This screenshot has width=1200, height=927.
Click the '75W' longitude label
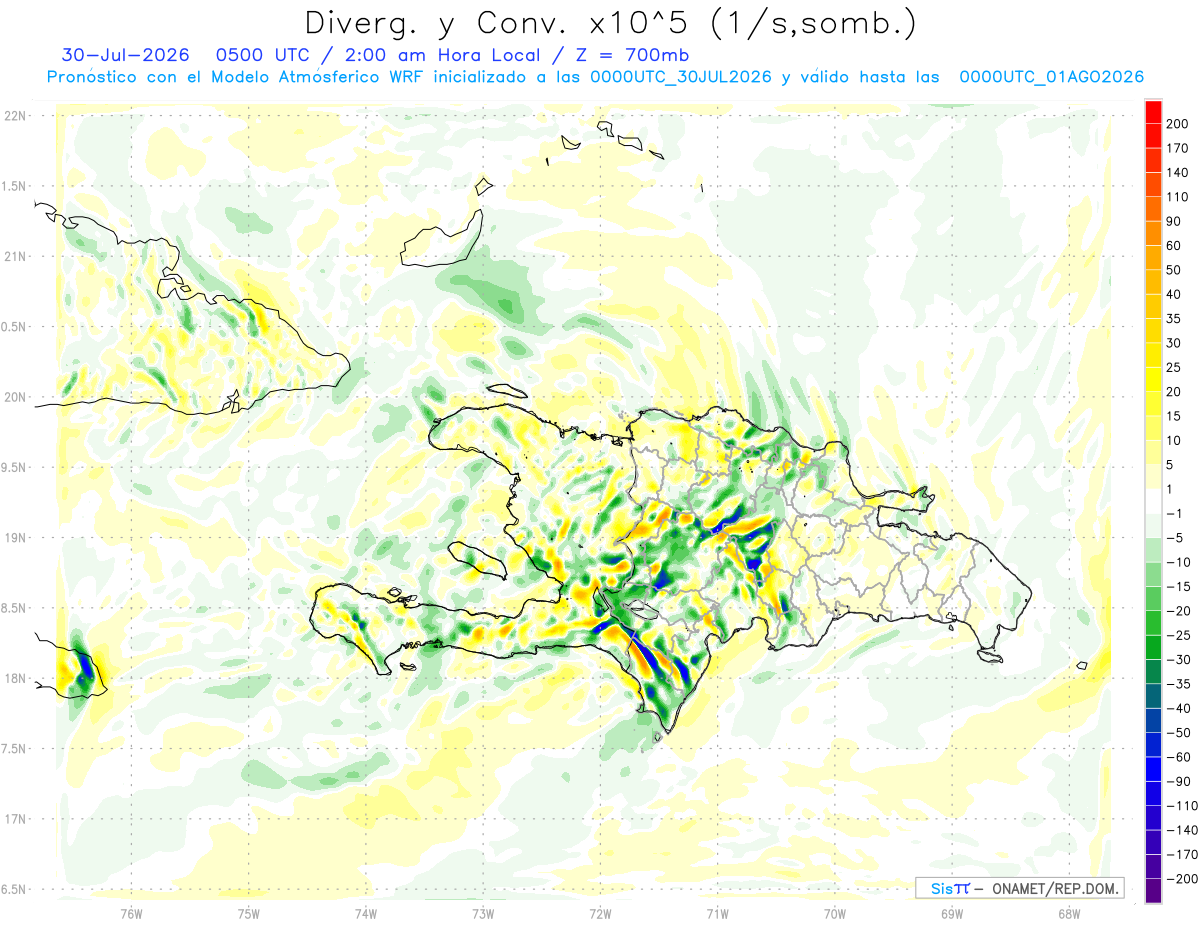point(248,913)
